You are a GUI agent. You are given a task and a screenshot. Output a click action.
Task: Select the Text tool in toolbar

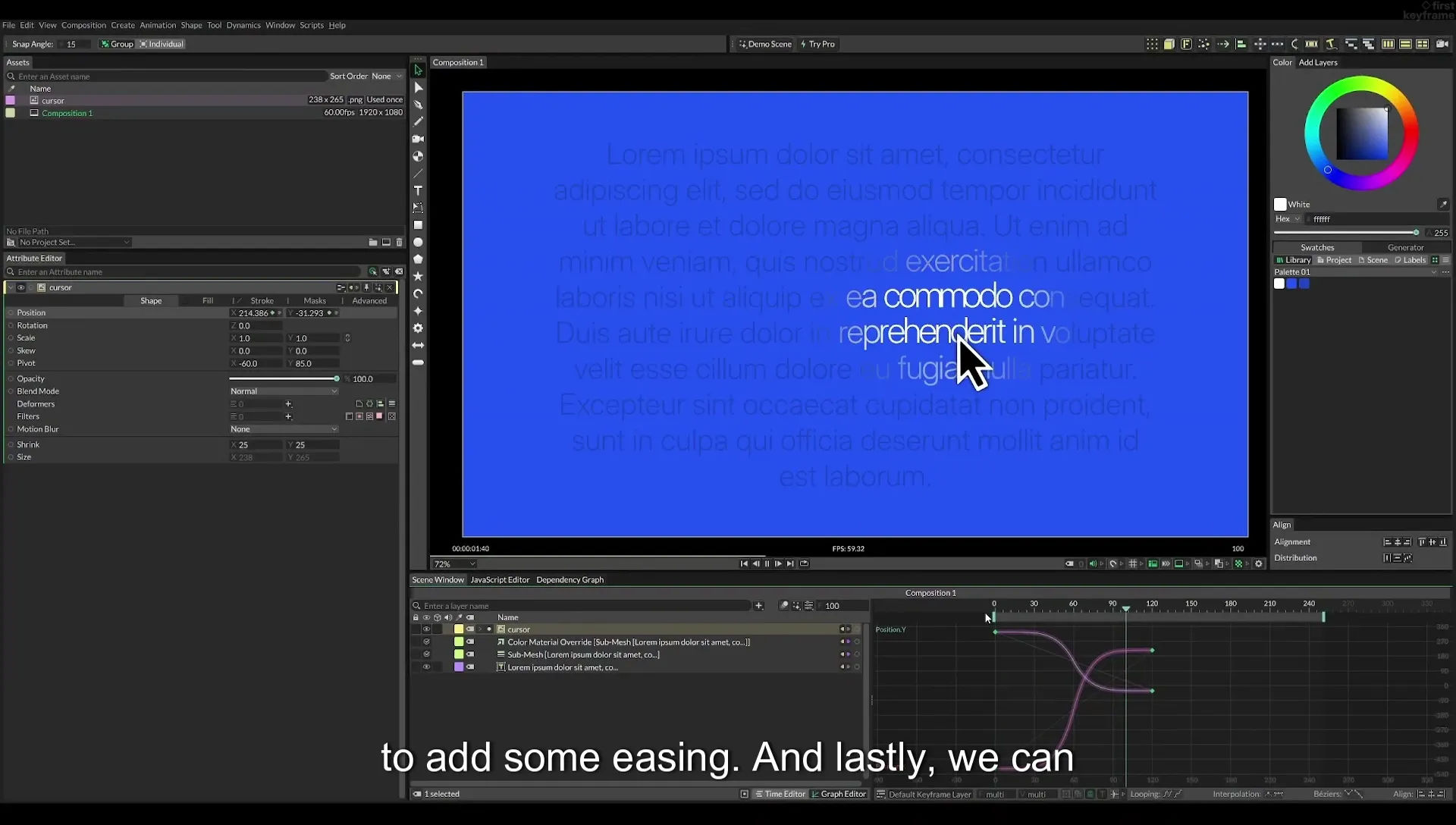click(x=418, y=190)
